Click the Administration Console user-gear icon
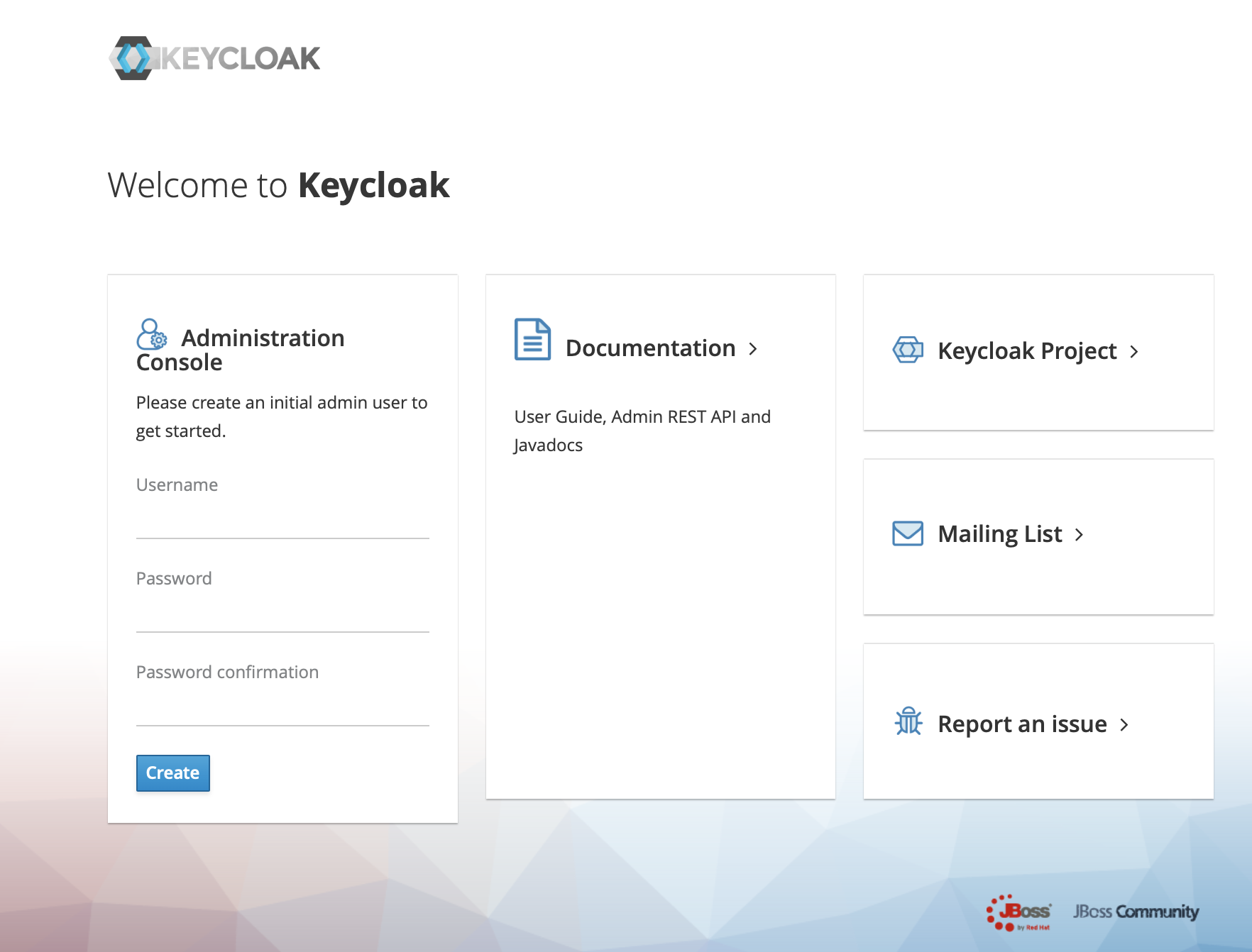Viewport: 1252px width, 952px height. pos(151,334)
